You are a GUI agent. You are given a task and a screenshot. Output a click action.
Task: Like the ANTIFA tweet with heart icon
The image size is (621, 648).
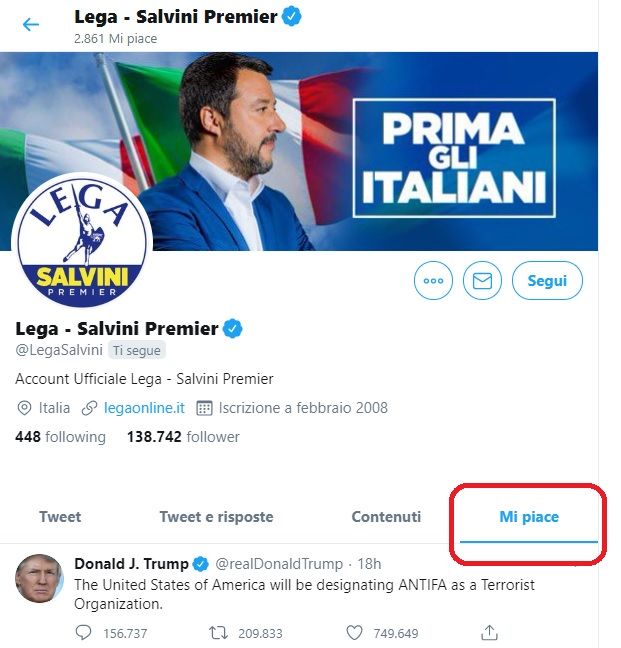[353, 633]
